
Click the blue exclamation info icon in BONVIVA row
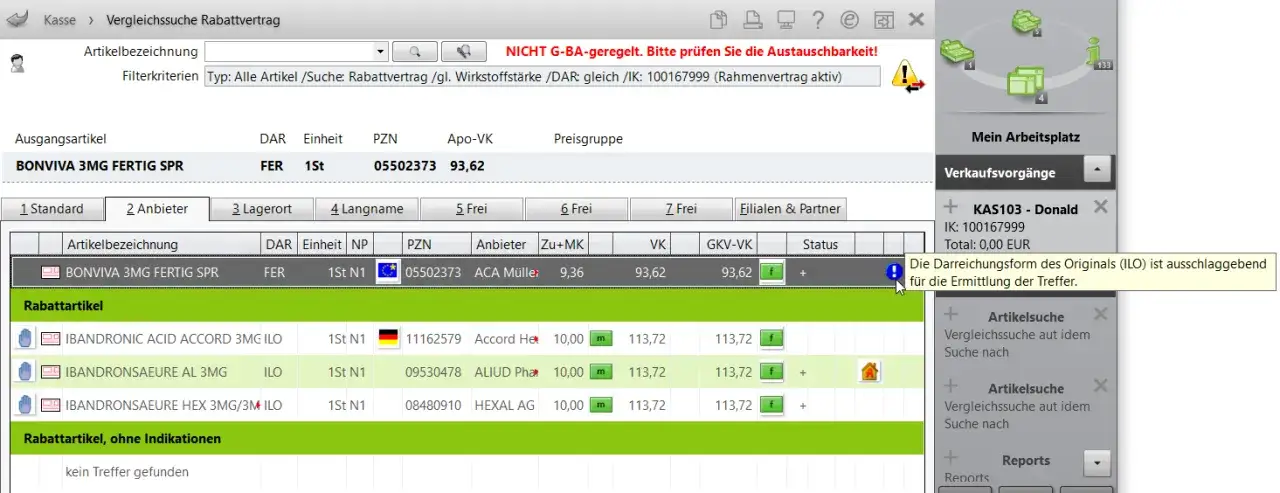(894, 272)
